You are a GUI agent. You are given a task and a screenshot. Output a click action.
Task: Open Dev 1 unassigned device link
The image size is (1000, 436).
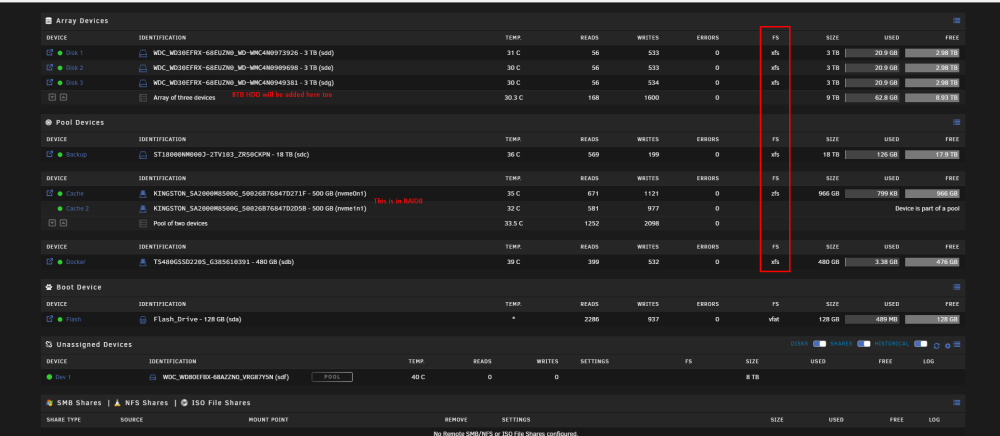63,377
